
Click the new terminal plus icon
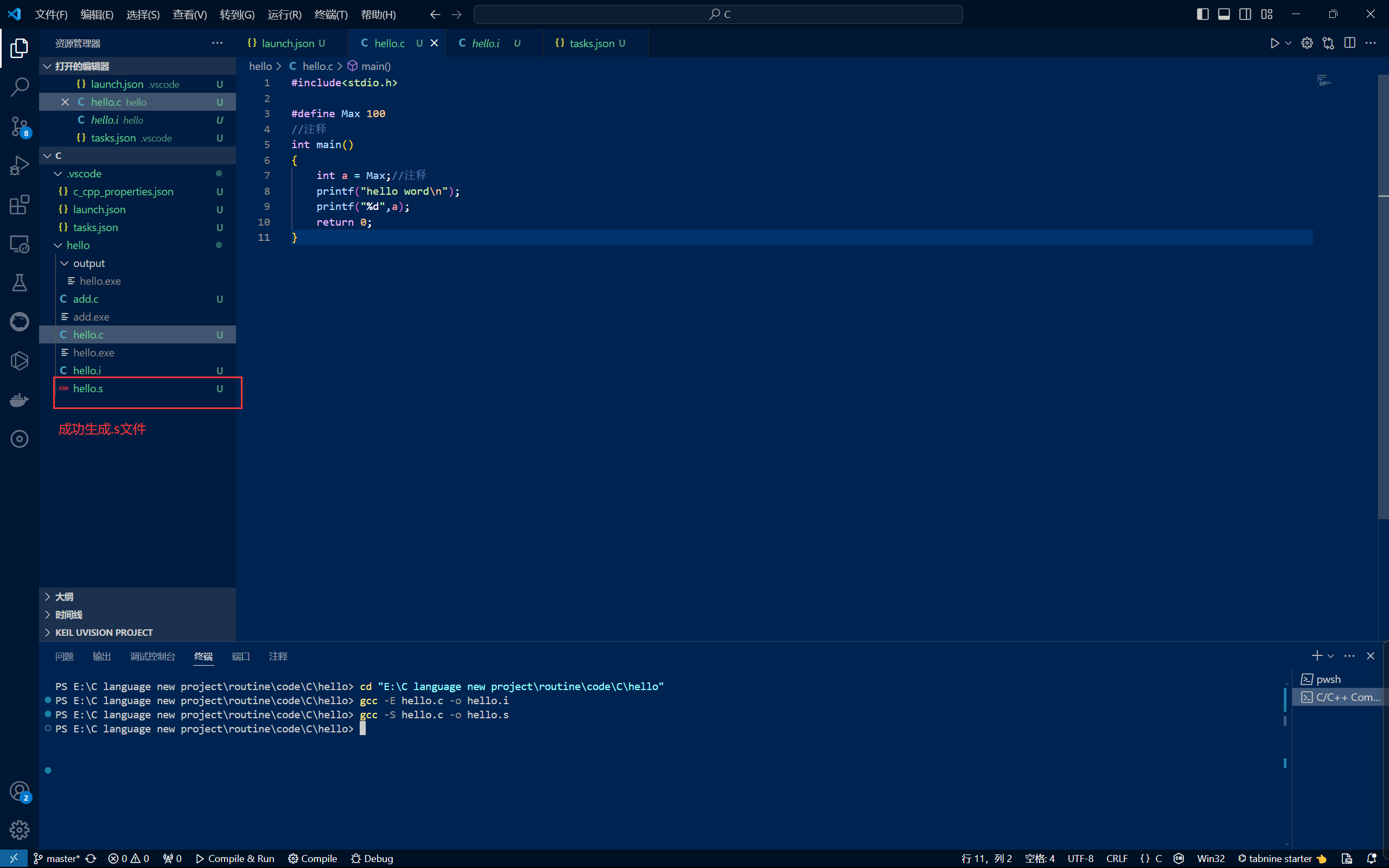pyautogui.click(x=1317, y=655)
